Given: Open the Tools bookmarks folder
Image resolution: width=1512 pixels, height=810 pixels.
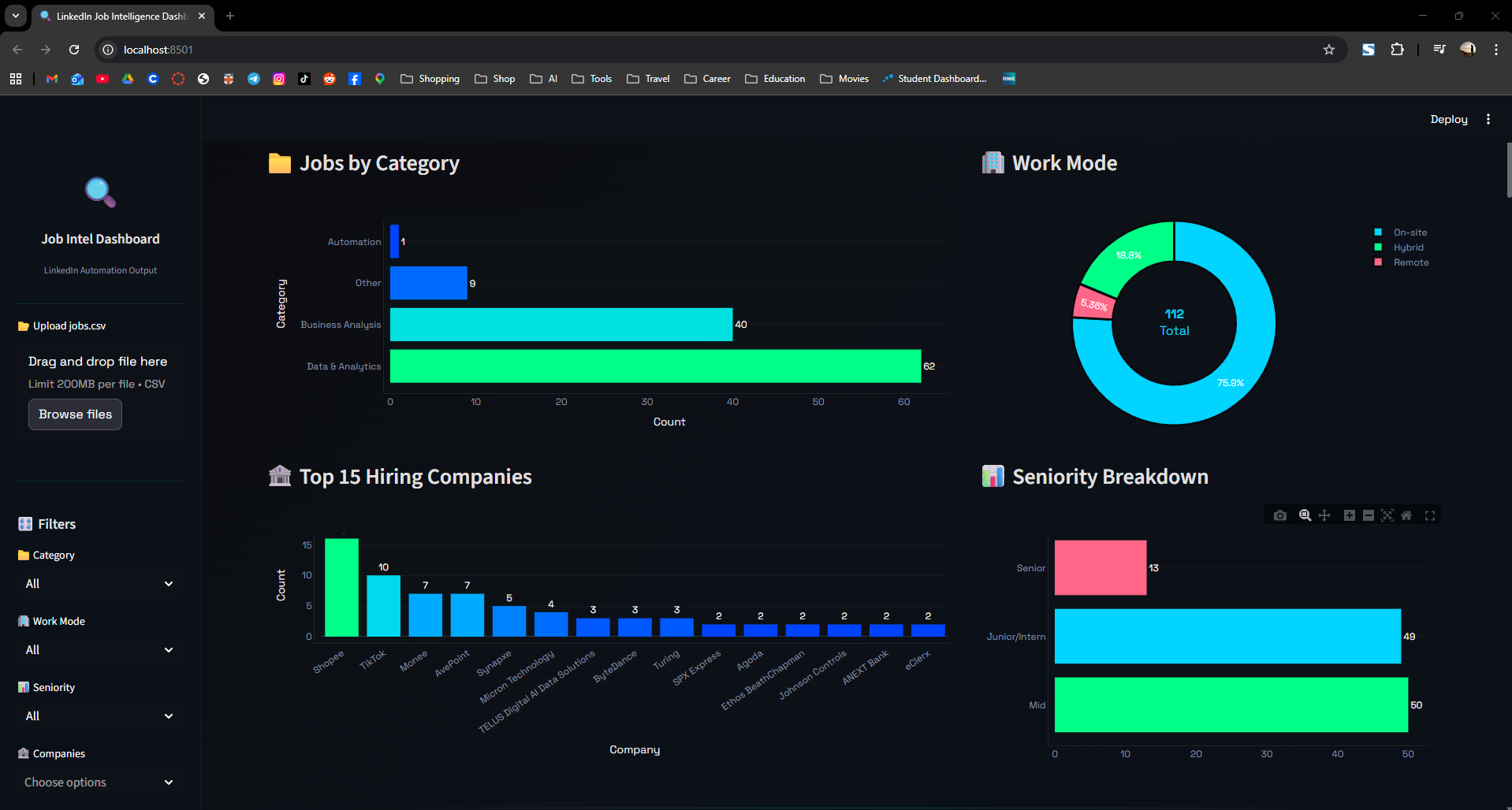Looking at the screenshot, I should 592,79.
